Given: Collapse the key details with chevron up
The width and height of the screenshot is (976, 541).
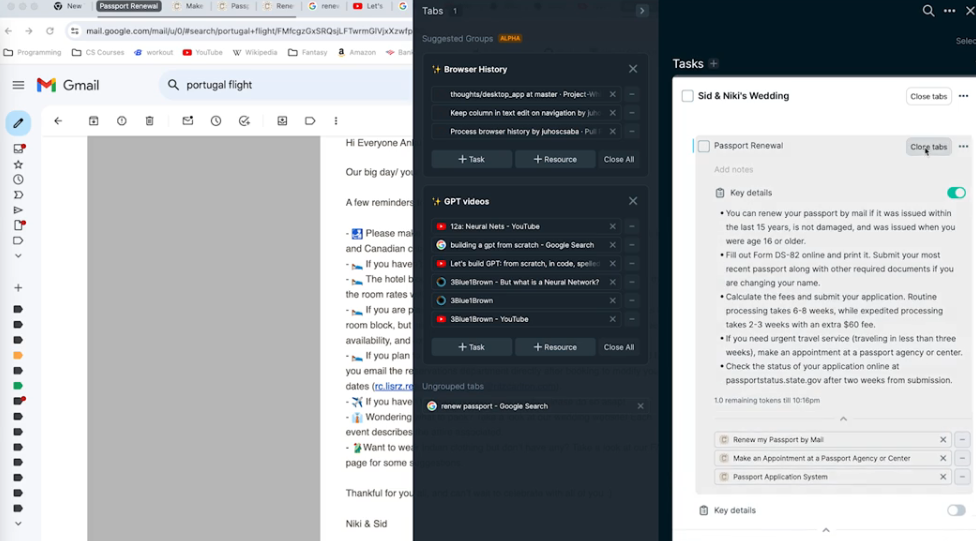Looking at the screenshot, I should 843,419.
